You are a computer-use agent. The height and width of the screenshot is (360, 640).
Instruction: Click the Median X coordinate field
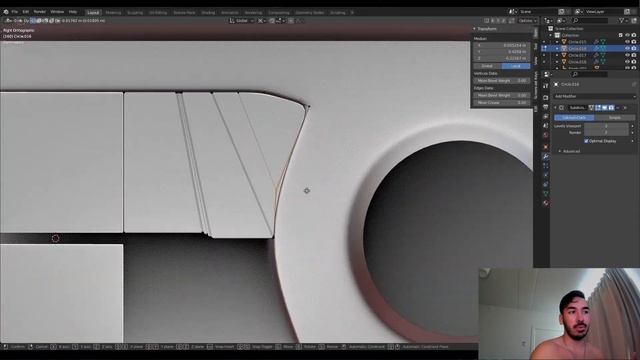pos(502,45)
